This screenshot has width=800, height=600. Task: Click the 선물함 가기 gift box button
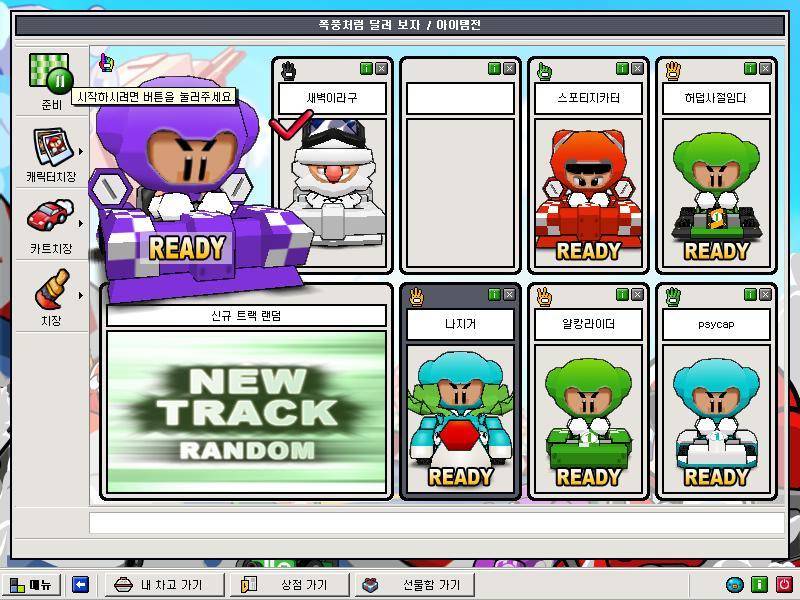420,585
